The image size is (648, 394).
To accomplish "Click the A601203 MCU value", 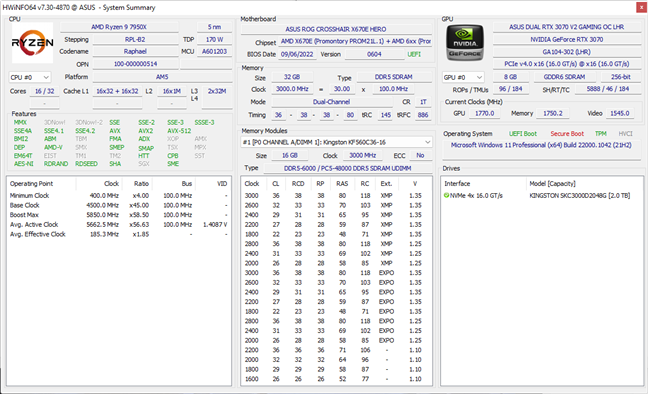I will pyautogui.click(x=214, y=51).
